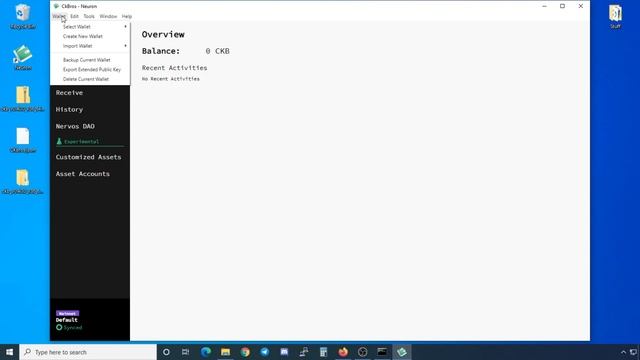Click the 0 CKB balance value
640x360 pixels.
(x=218, y=51)
